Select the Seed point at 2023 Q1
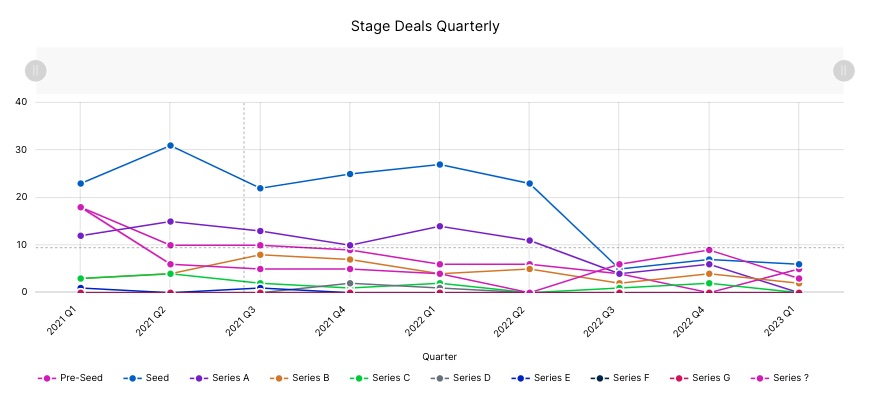Viewport: 875px width, 404px height. (798, 264)
